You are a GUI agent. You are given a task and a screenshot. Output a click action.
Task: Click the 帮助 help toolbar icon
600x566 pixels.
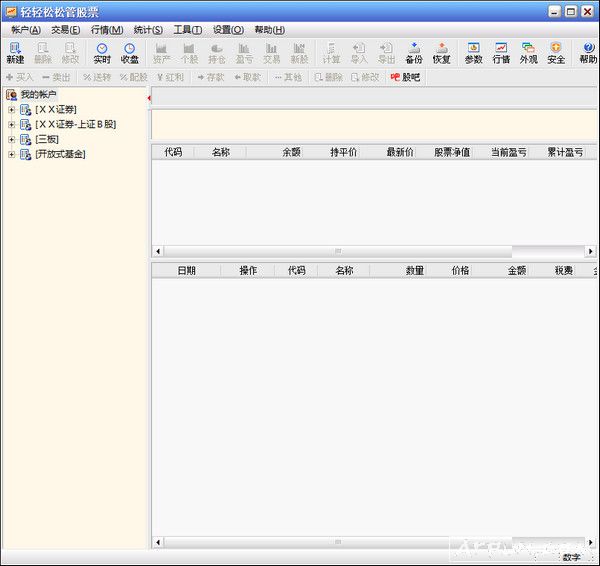pyautogui.click(x=588, y=53)
